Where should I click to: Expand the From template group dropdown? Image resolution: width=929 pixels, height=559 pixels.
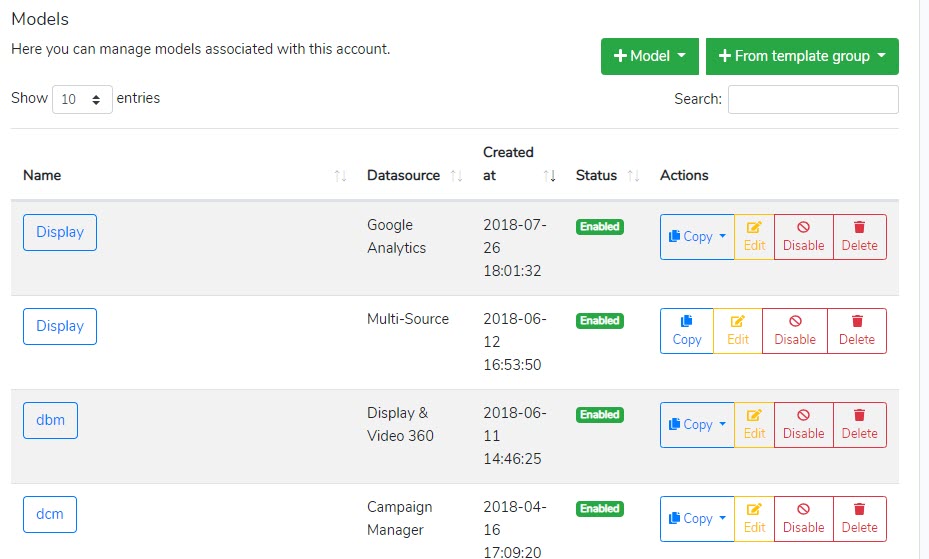click(802, 56)
